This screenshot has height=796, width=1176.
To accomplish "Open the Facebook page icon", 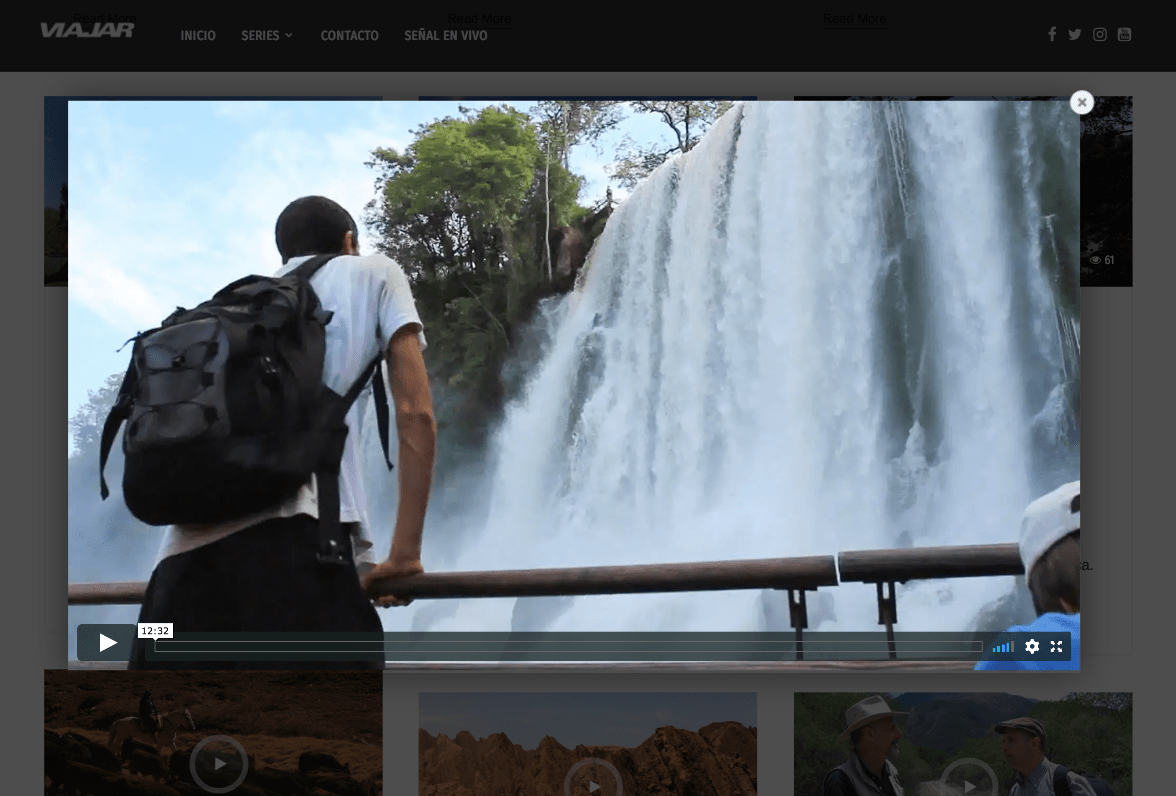I will tap(1051, 35).
